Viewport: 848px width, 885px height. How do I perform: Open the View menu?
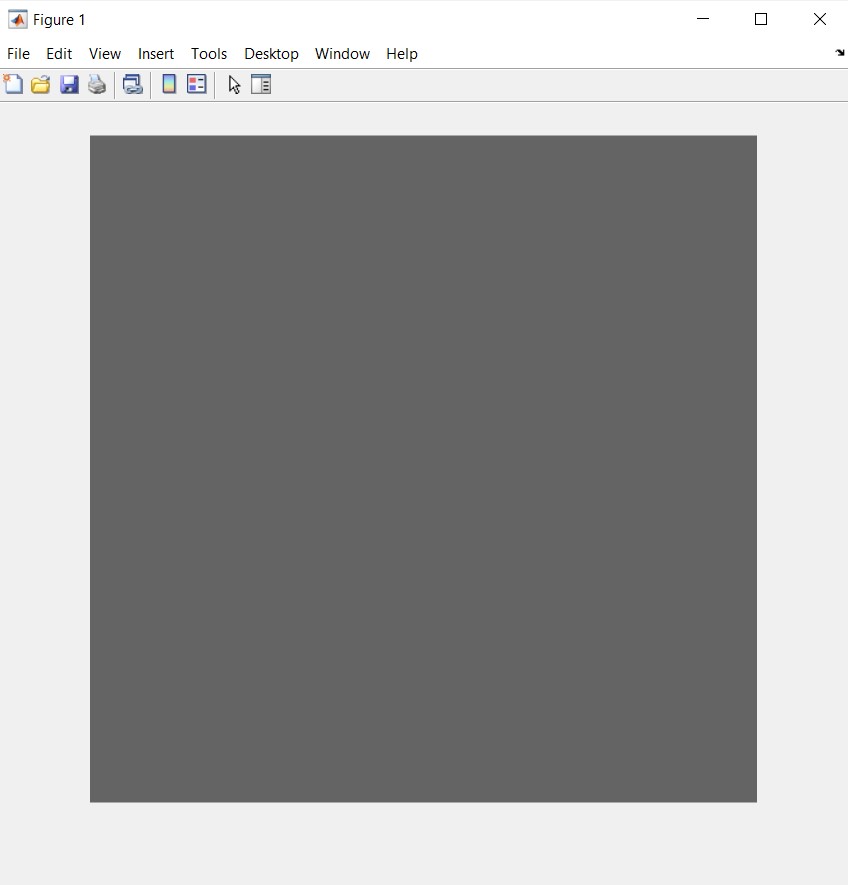(x=104, y=54)
